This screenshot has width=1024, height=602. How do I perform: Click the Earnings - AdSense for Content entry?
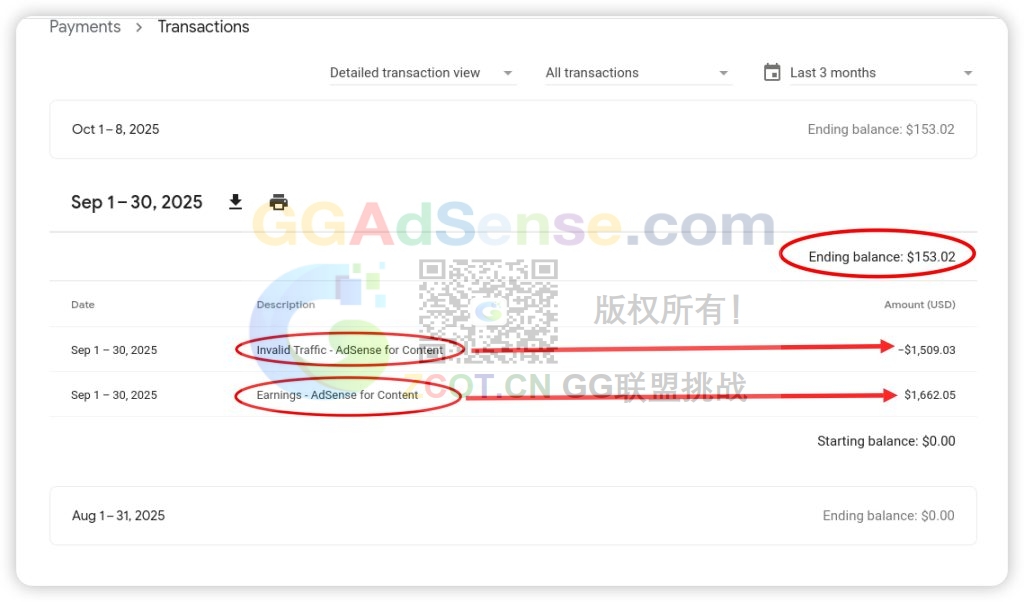click(x=337, y=395)
